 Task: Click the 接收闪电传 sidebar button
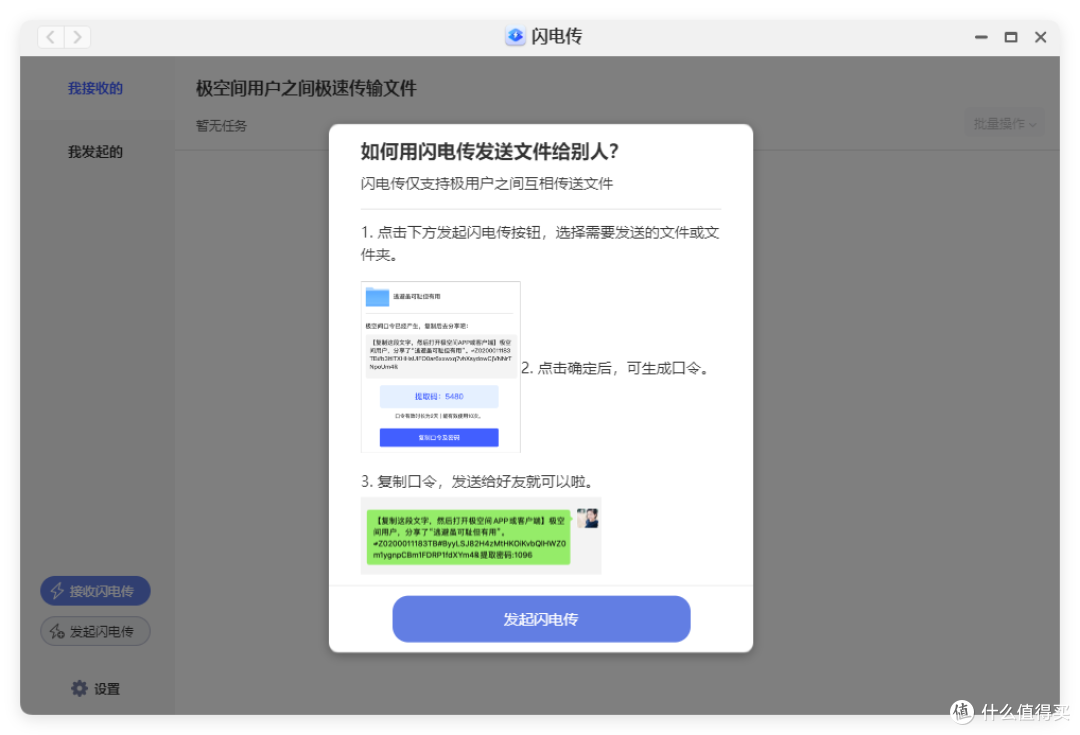(x=95, y=591)
